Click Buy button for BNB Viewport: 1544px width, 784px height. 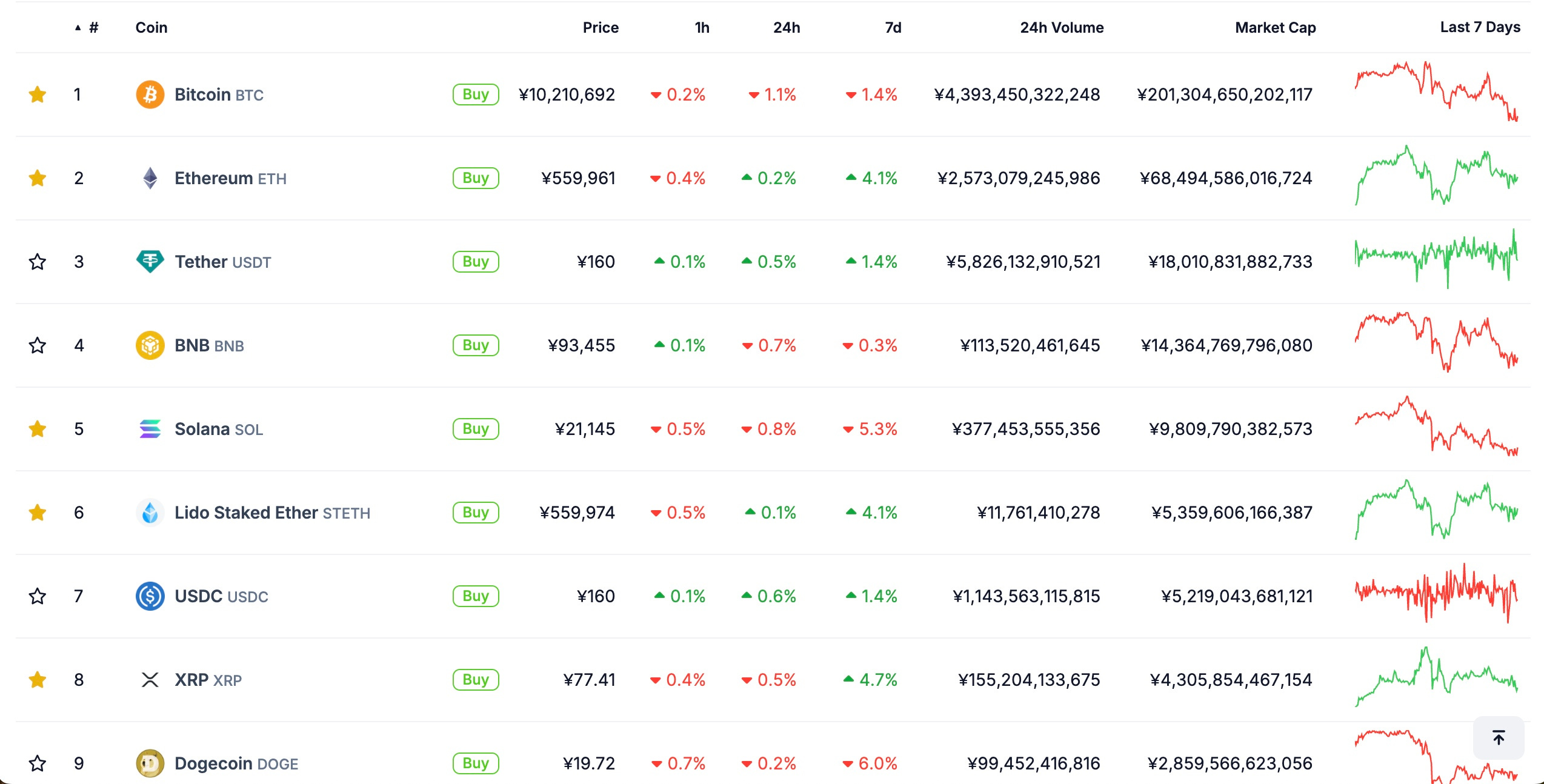pyautogui.click(x=476, y=345)
